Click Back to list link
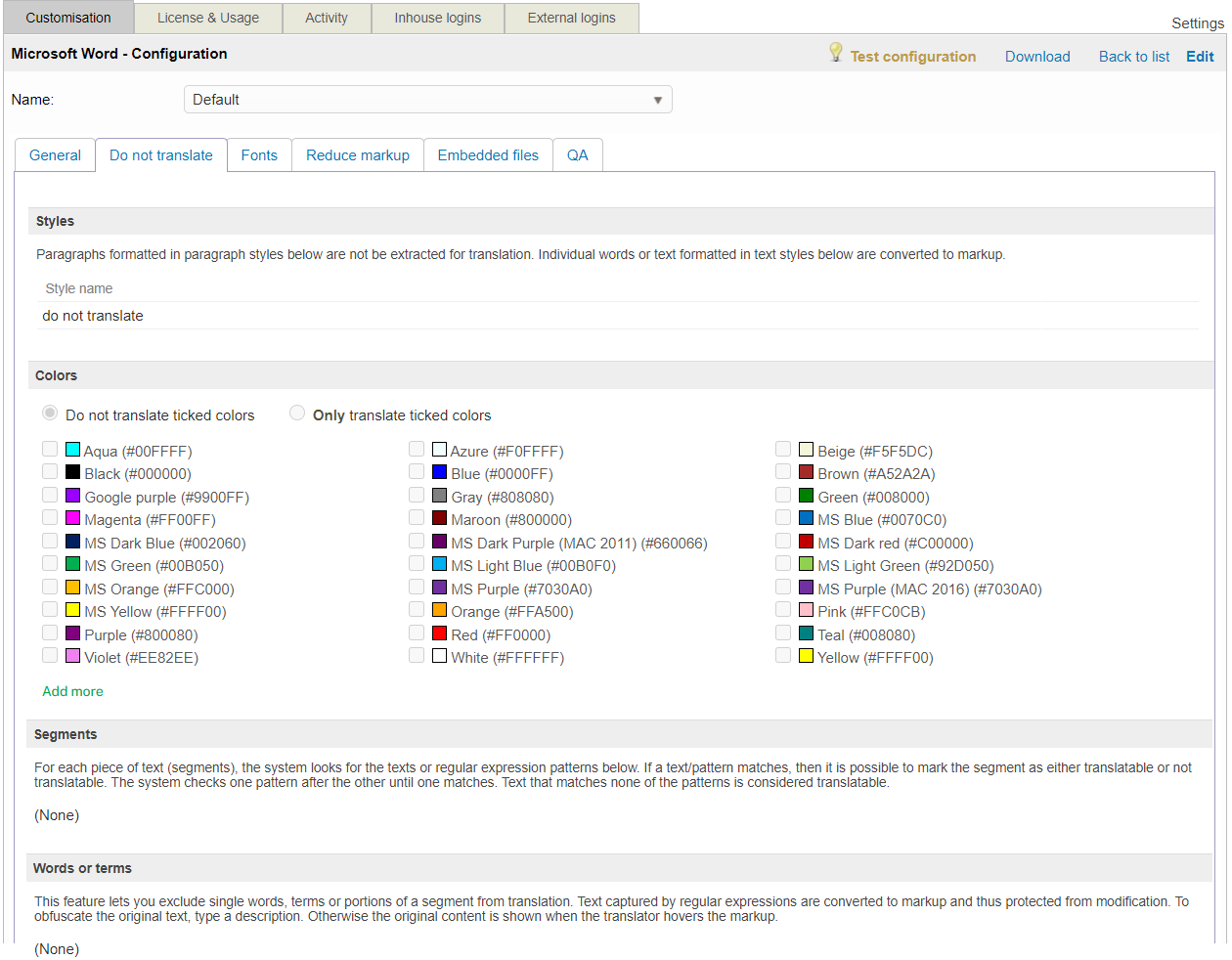 point(1134,57)
